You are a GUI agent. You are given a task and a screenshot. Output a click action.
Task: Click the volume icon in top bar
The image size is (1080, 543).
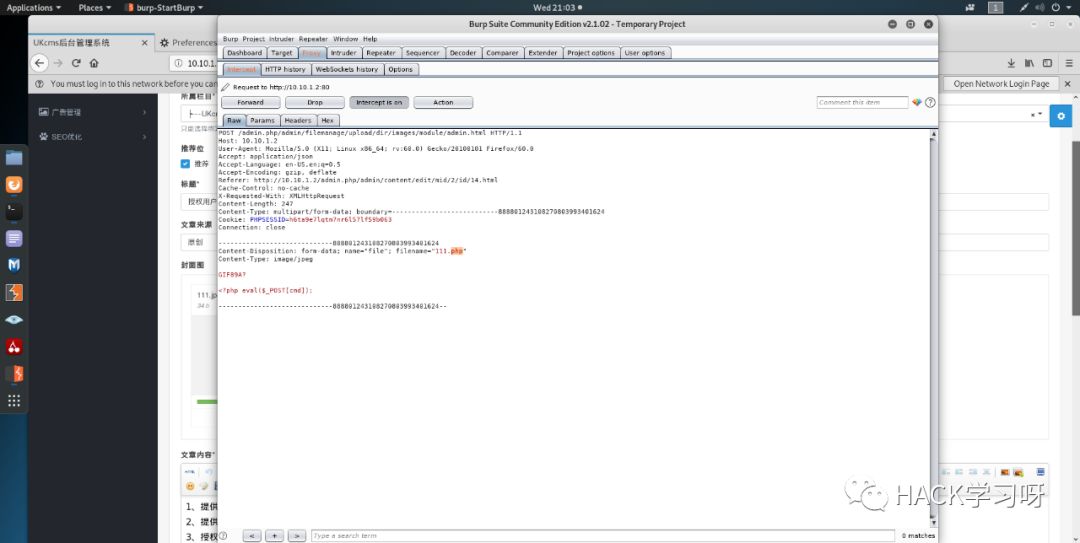pyautogui.click(x=1041, y=8)
